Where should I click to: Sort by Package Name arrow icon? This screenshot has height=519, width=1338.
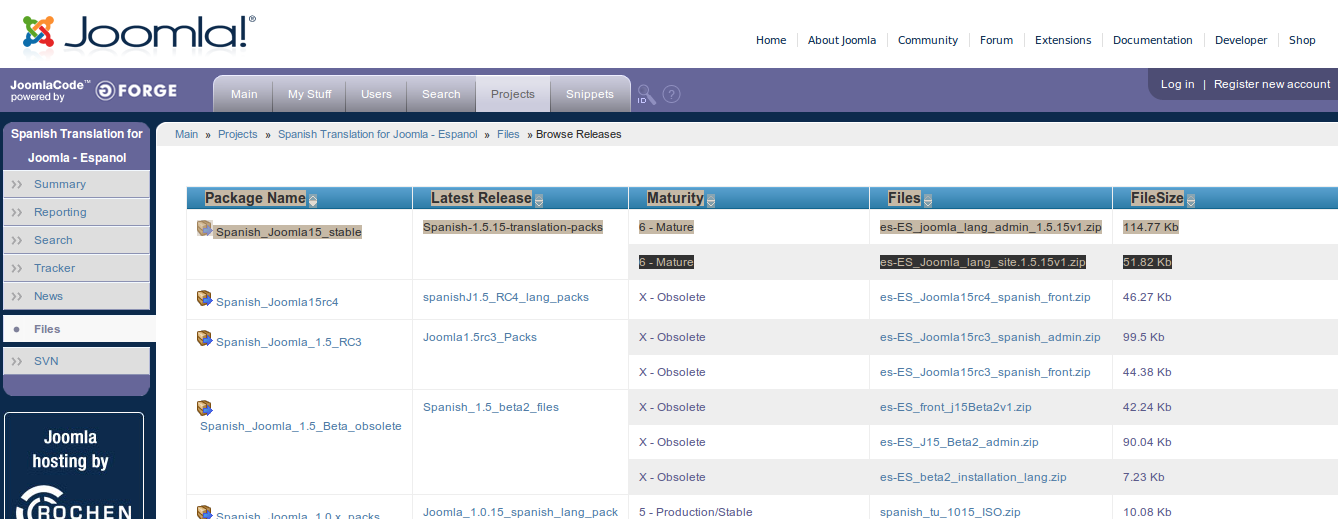coord(312,200)
